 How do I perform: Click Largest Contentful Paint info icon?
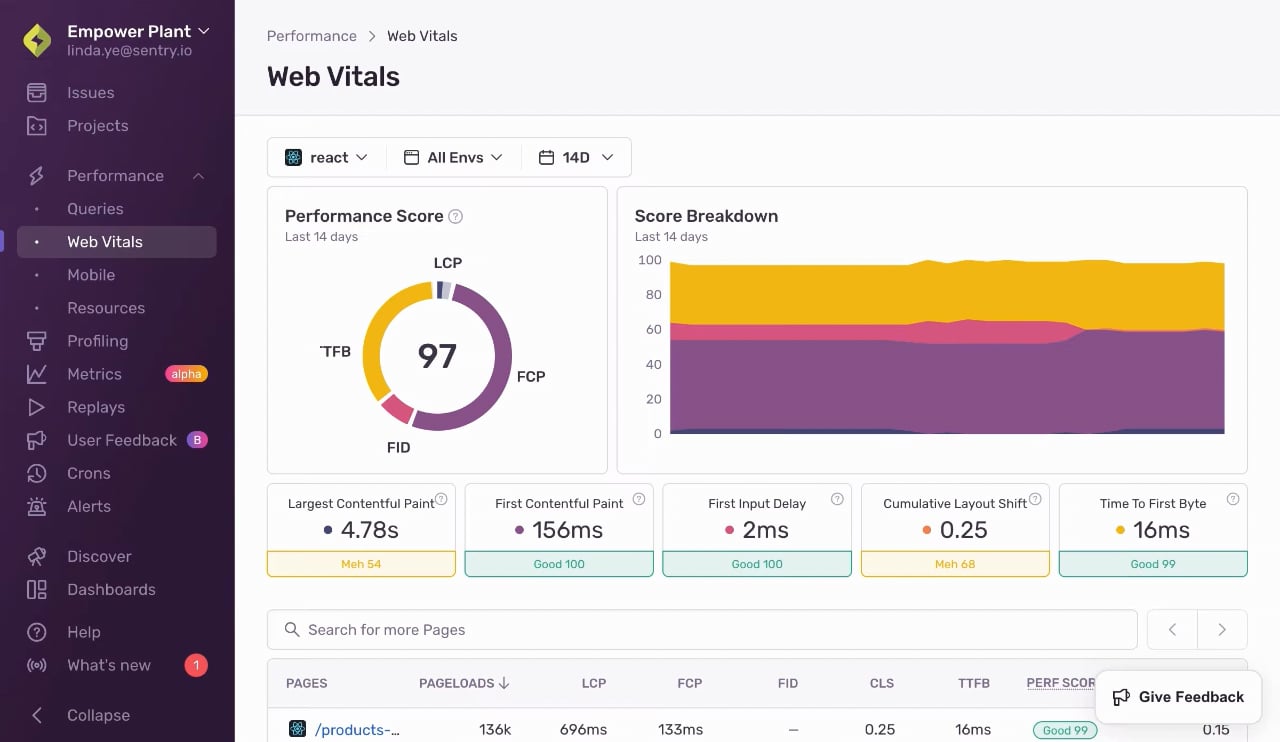(x=441, y=499)
